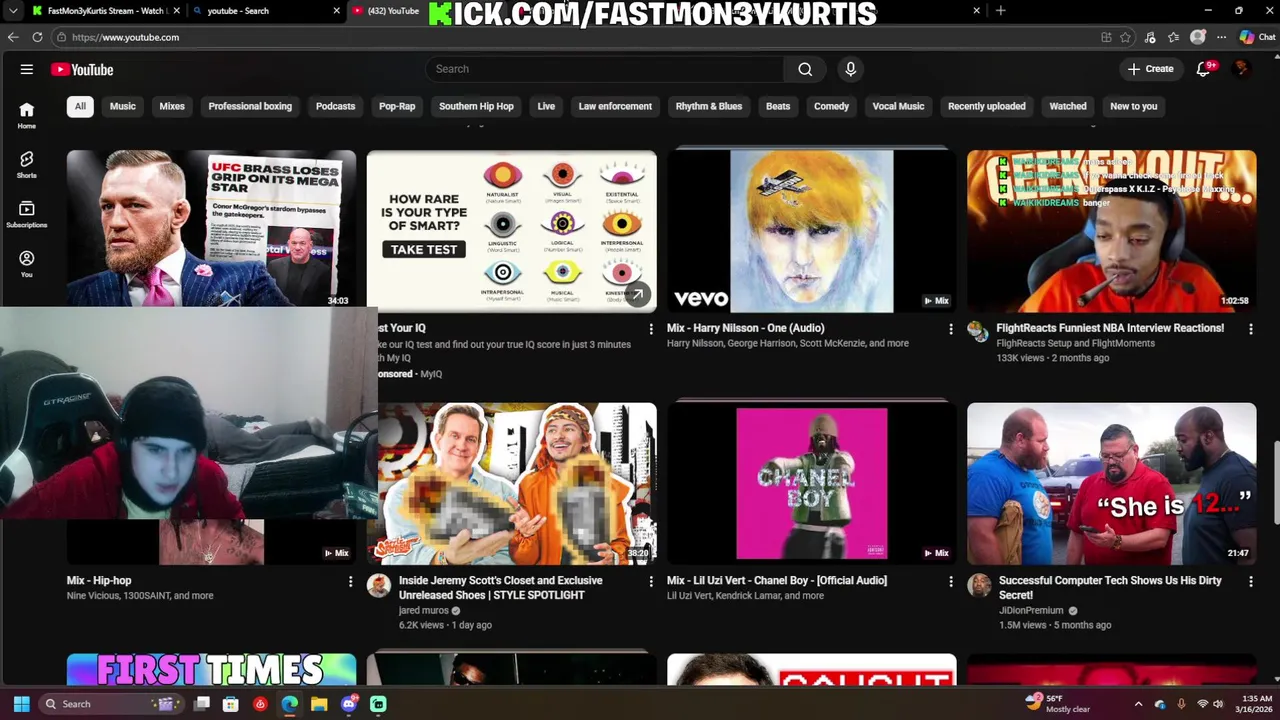The height and width of the screenshot is (720, 1280).
Task: Start voice search with microphone icon
Action: pyautogui.click(x=851, y=69)
